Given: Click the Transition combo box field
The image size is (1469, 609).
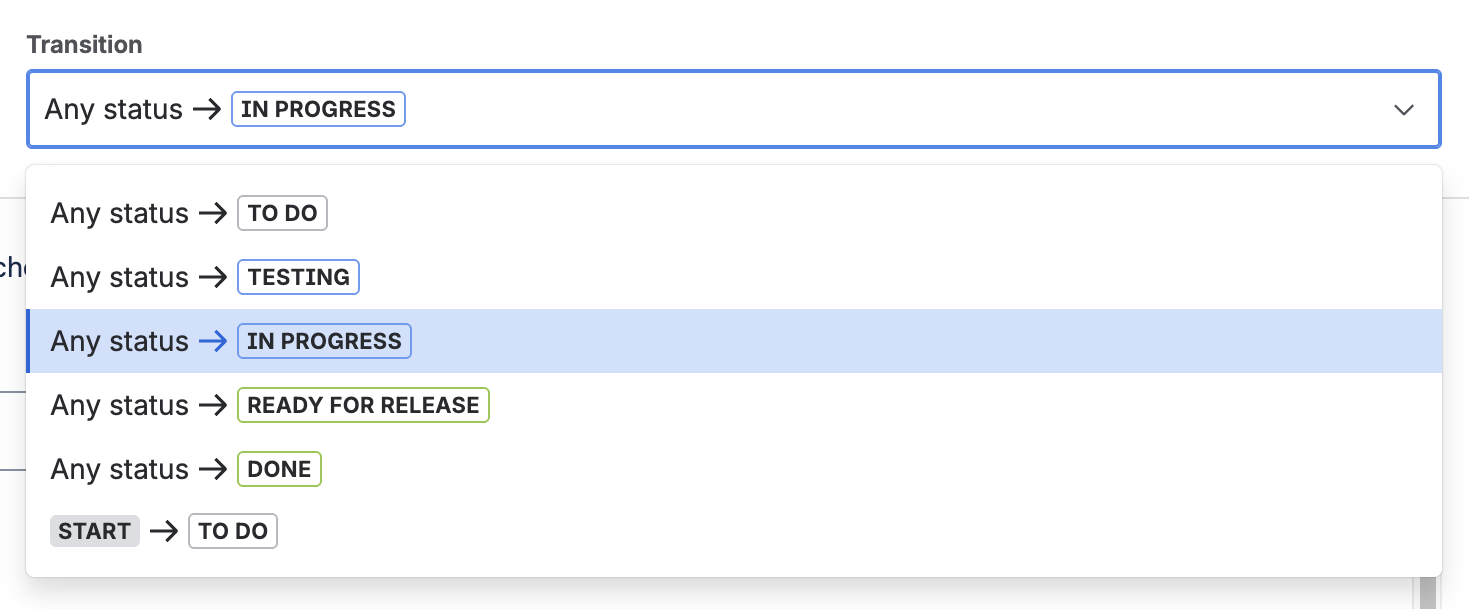Looking at the screenshot, I should tap(700, 109).
